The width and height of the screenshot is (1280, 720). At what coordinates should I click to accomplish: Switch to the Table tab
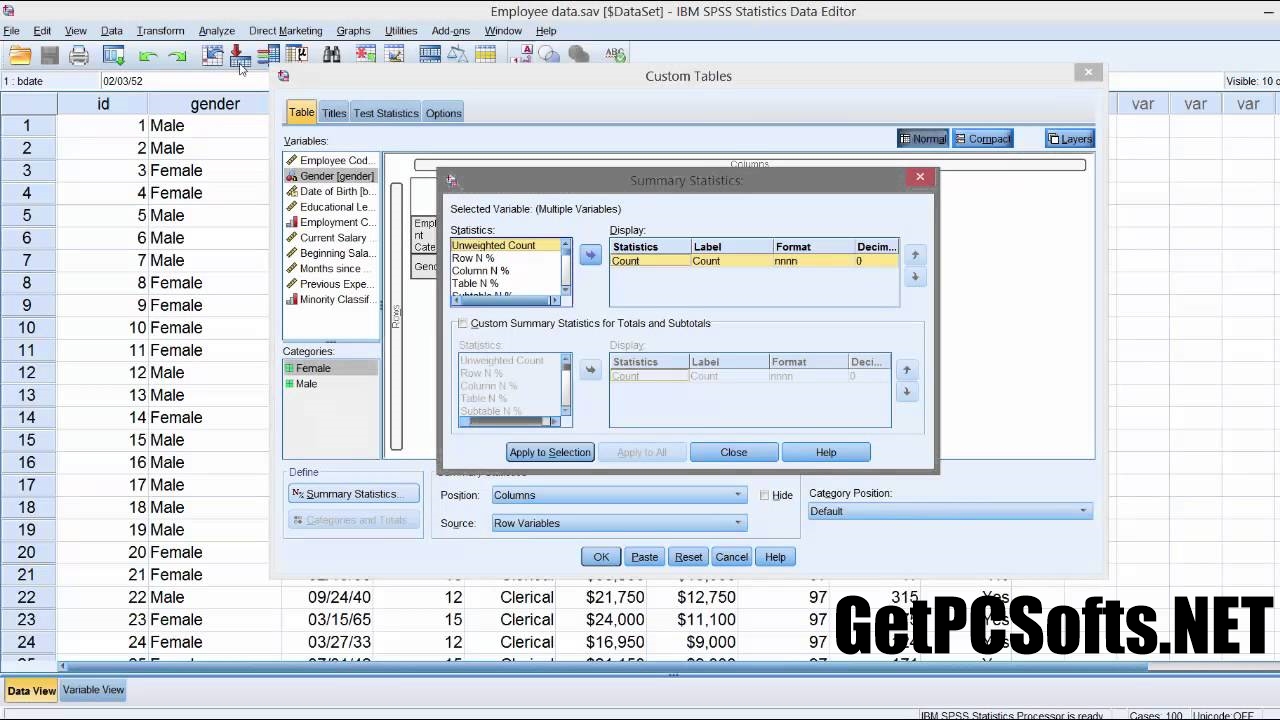click(301, 113)
